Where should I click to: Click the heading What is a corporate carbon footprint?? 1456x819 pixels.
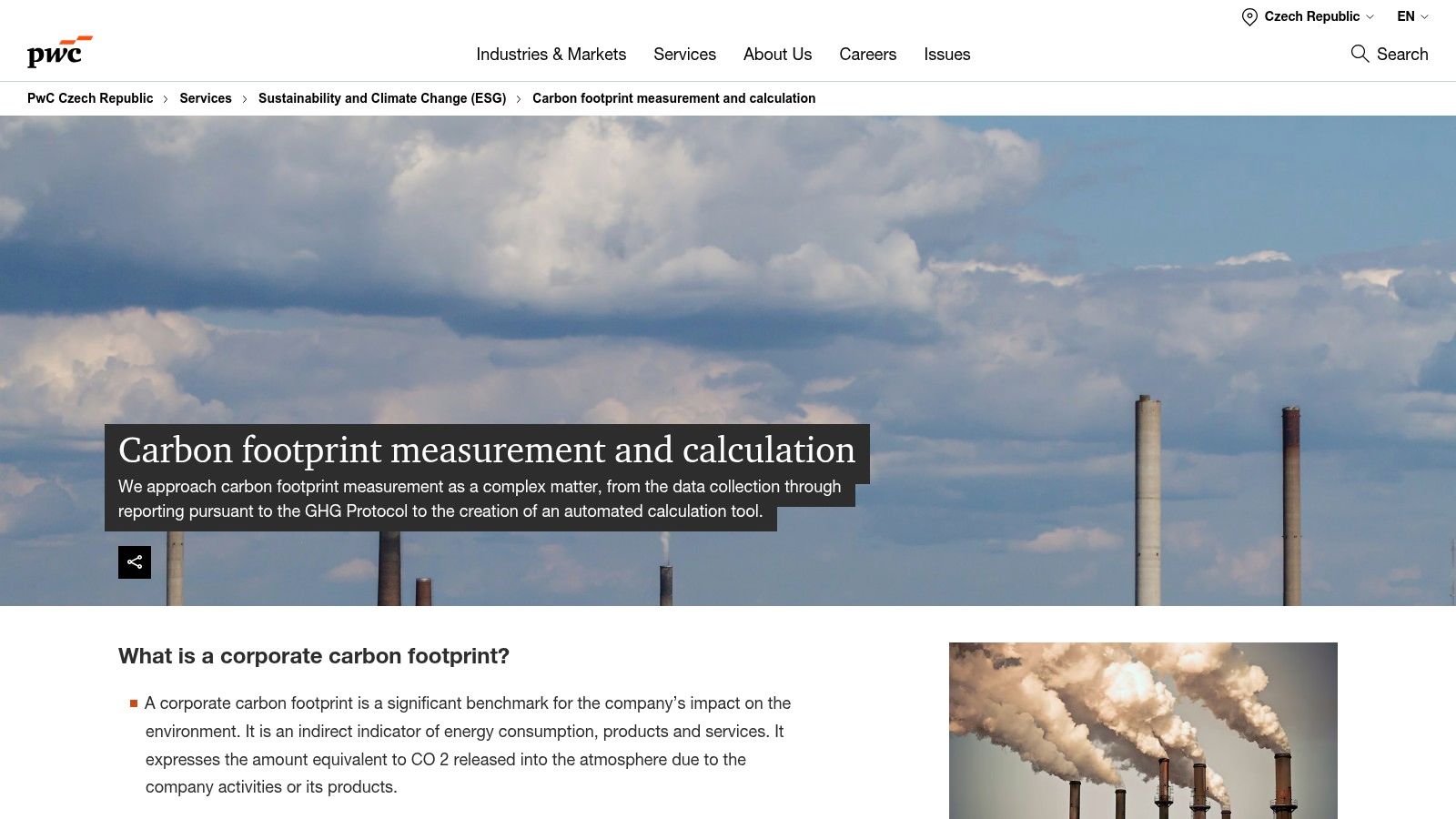(314, 656)
